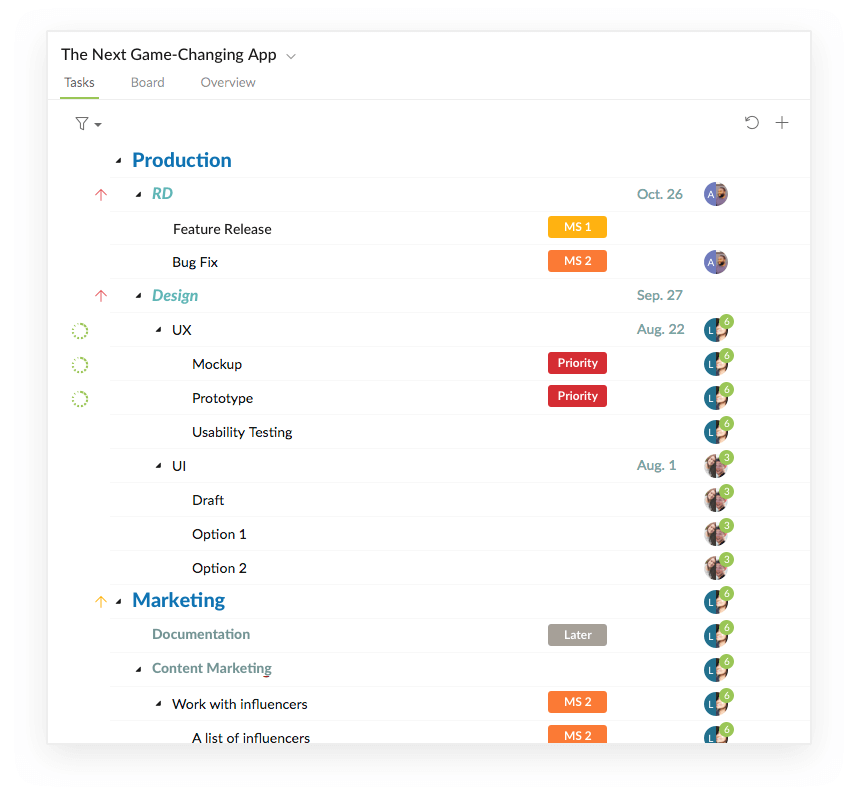Image resolution: width=858 pixels, height=798 pixels.
Task: Click the red priority arrow beside RD
Action: point(101,194)
